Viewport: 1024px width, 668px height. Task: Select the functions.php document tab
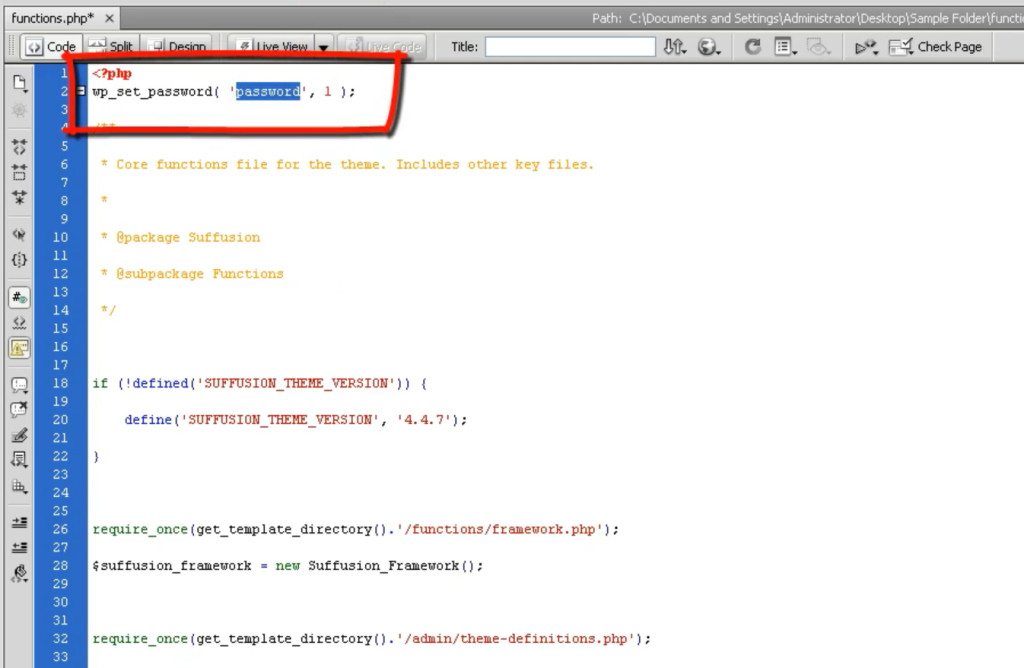pyautogui.click(x=55, y=16)
